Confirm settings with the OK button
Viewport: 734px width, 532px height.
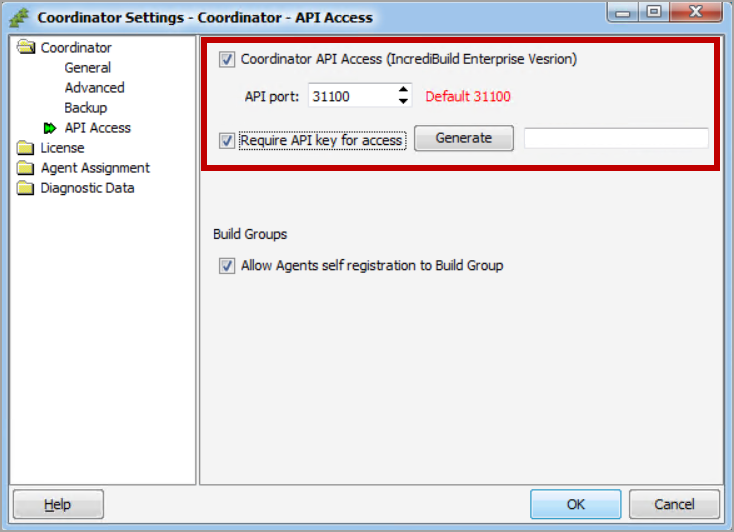click(575, 504)
